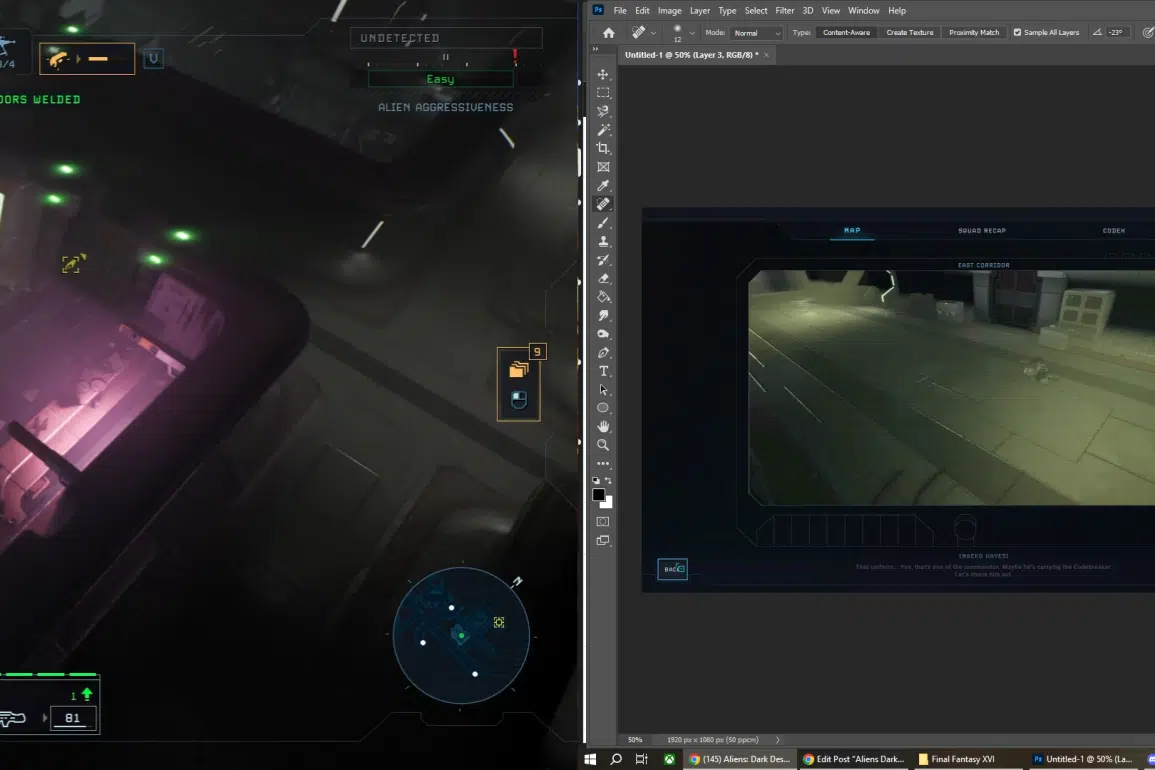Toggle pressure-for-size icon in options bar

tap(1148, 32)
